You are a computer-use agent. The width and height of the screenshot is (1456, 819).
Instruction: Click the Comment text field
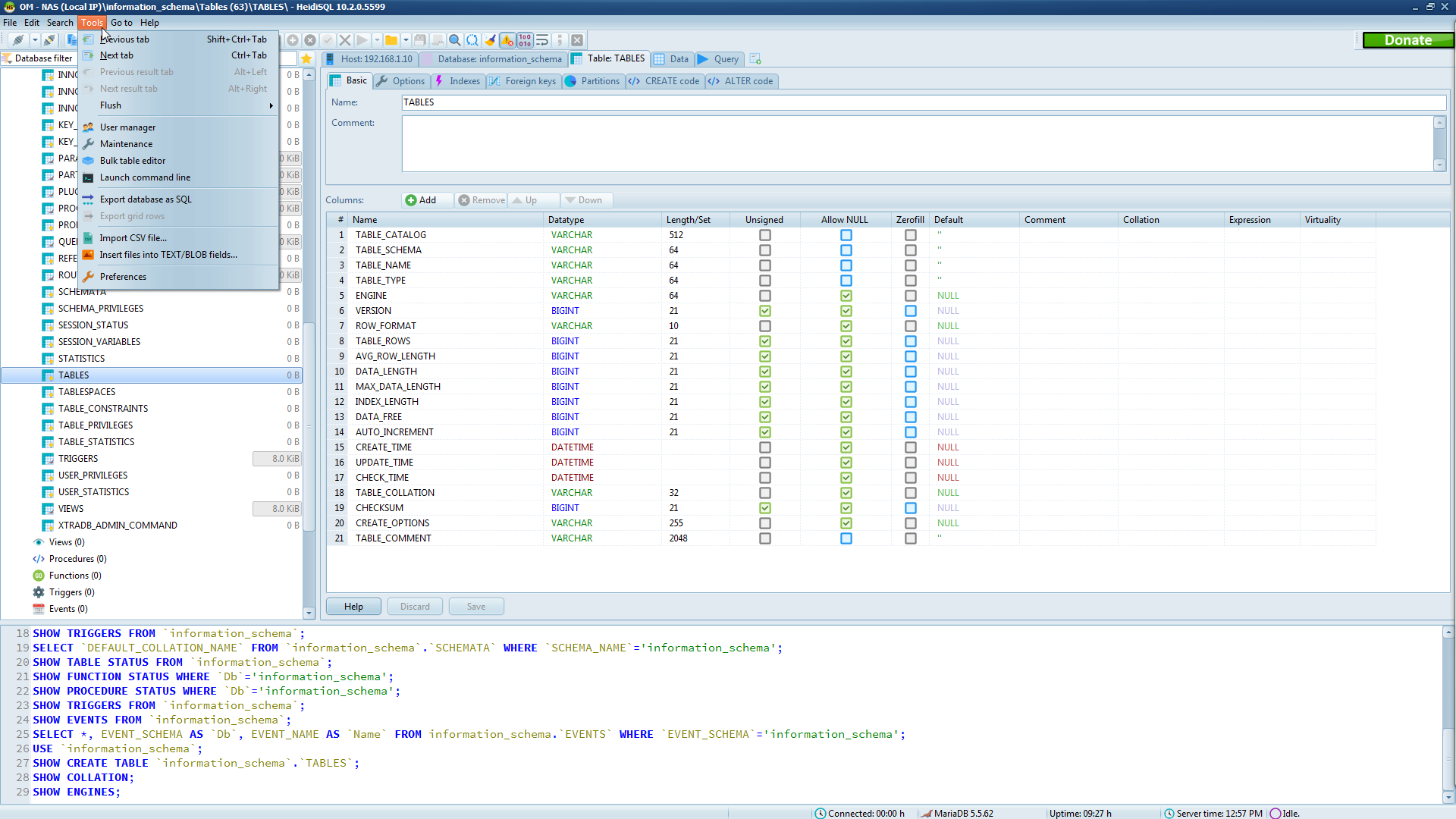pos(917,143)
